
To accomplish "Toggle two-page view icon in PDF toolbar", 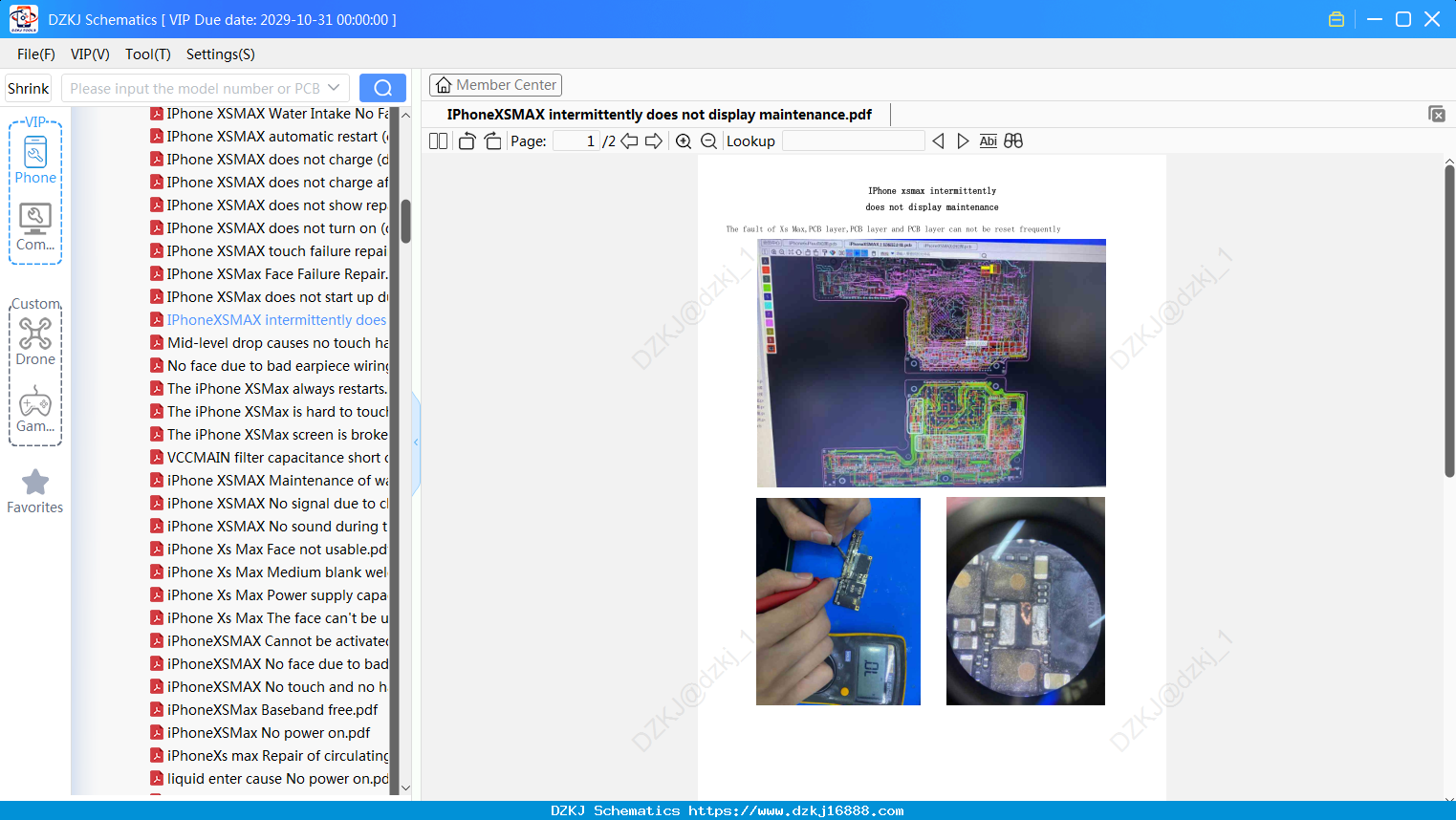I will click(x=438, y=141).
